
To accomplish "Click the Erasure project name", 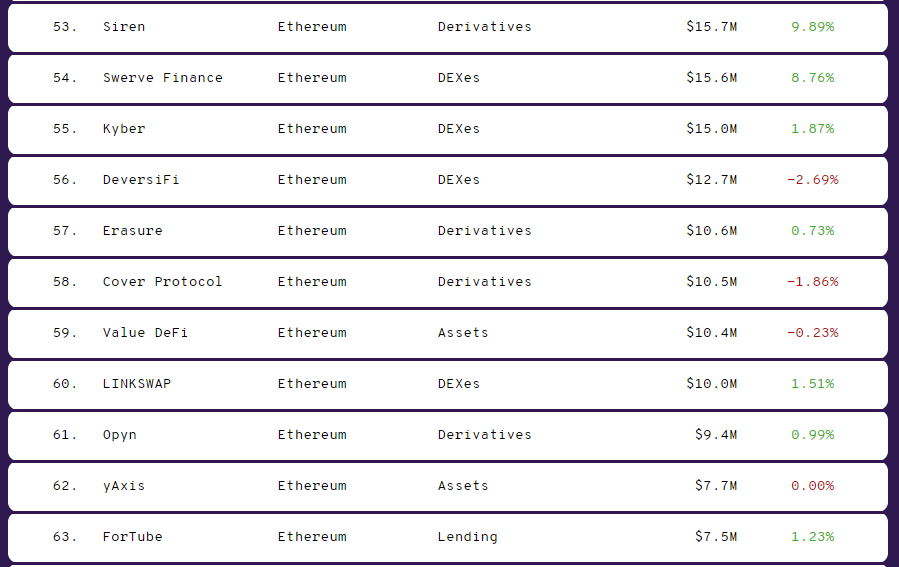I will point(132,231).
